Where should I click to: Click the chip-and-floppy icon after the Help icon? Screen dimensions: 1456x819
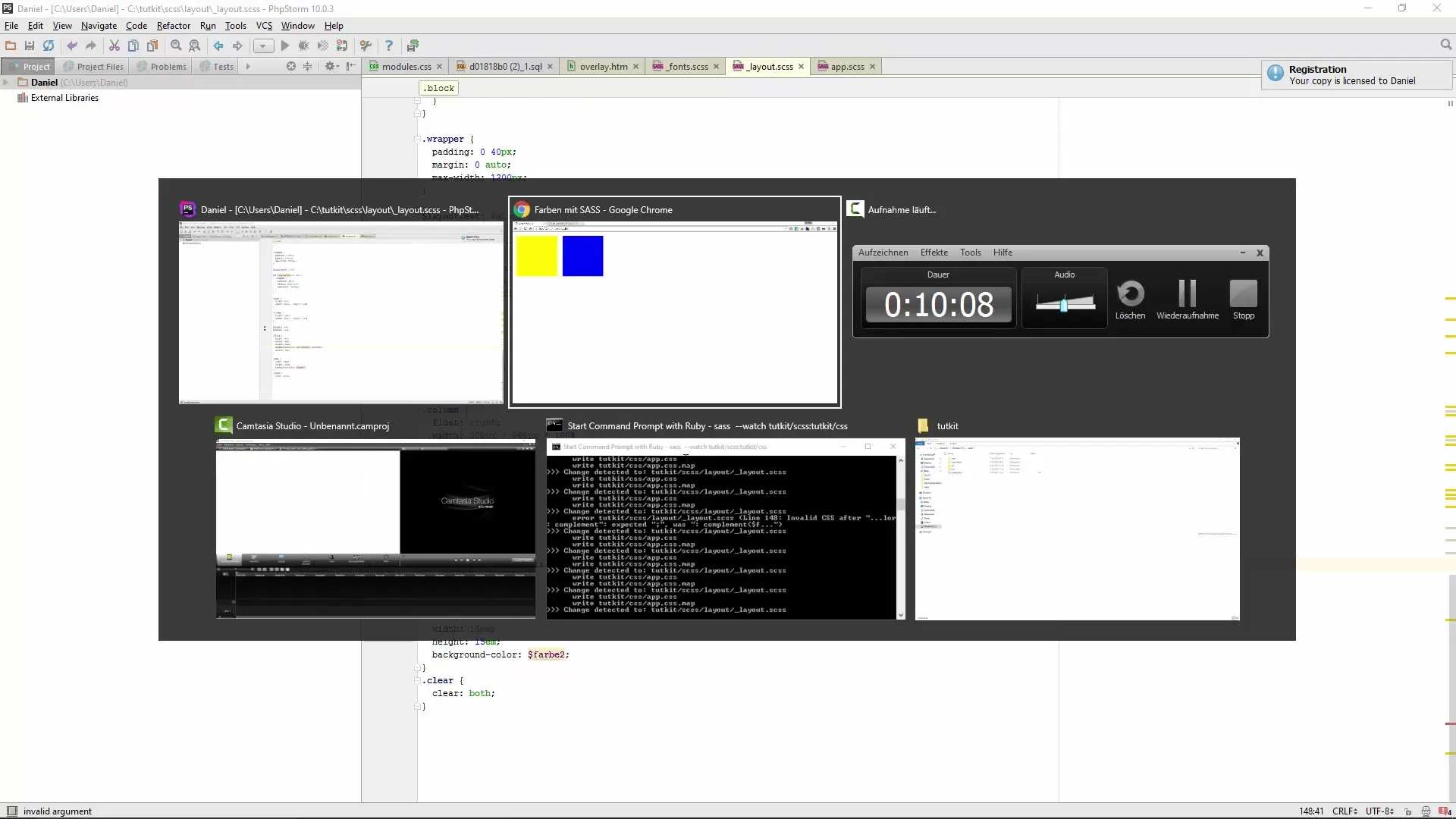coord(413,45)
